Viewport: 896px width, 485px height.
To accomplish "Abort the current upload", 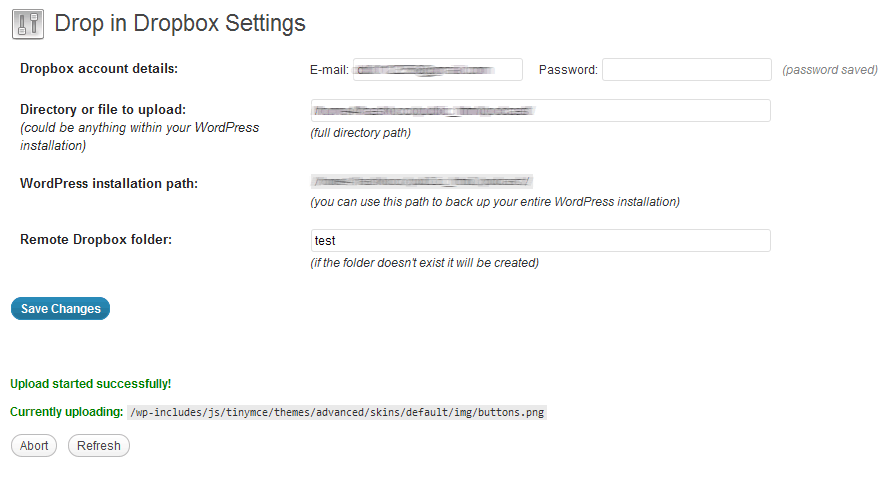I will pos(34,446).
